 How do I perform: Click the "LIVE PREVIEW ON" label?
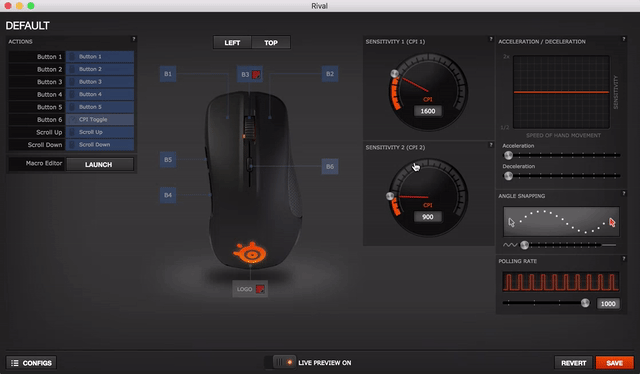324,363
